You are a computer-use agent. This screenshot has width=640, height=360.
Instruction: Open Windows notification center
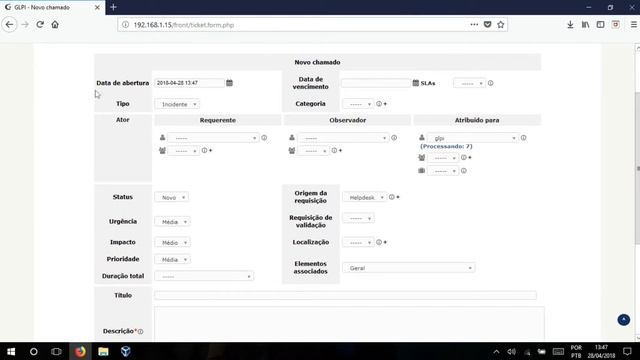[627, 351]
